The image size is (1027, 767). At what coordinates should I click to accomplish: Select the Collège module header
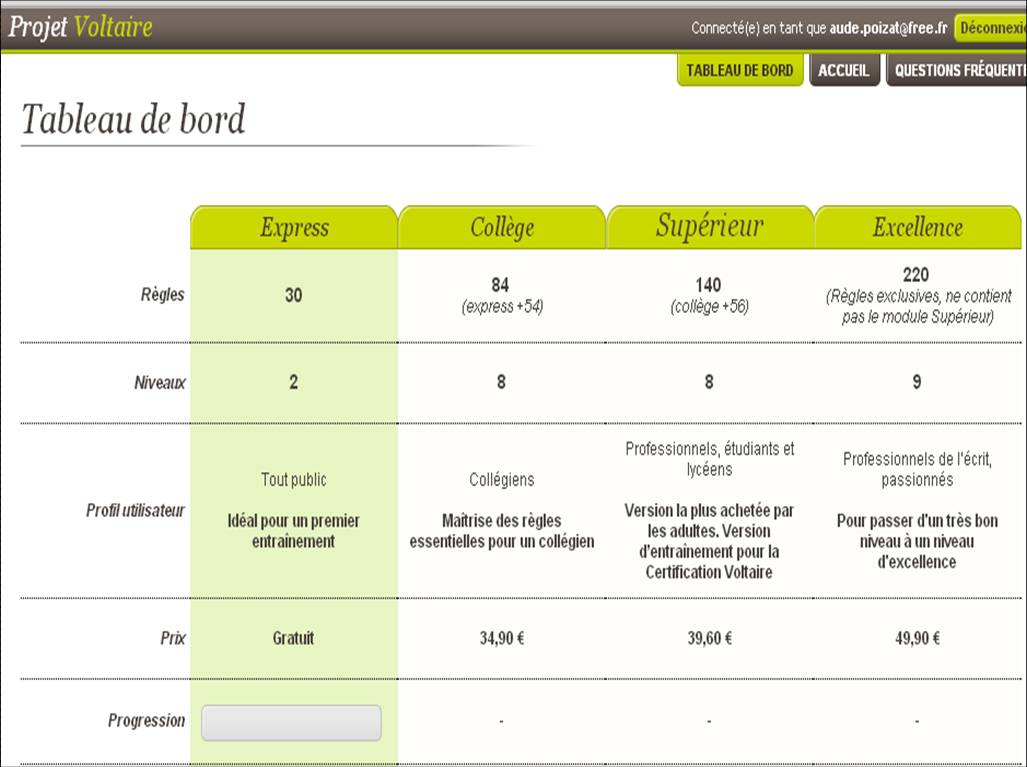[502, 227]
